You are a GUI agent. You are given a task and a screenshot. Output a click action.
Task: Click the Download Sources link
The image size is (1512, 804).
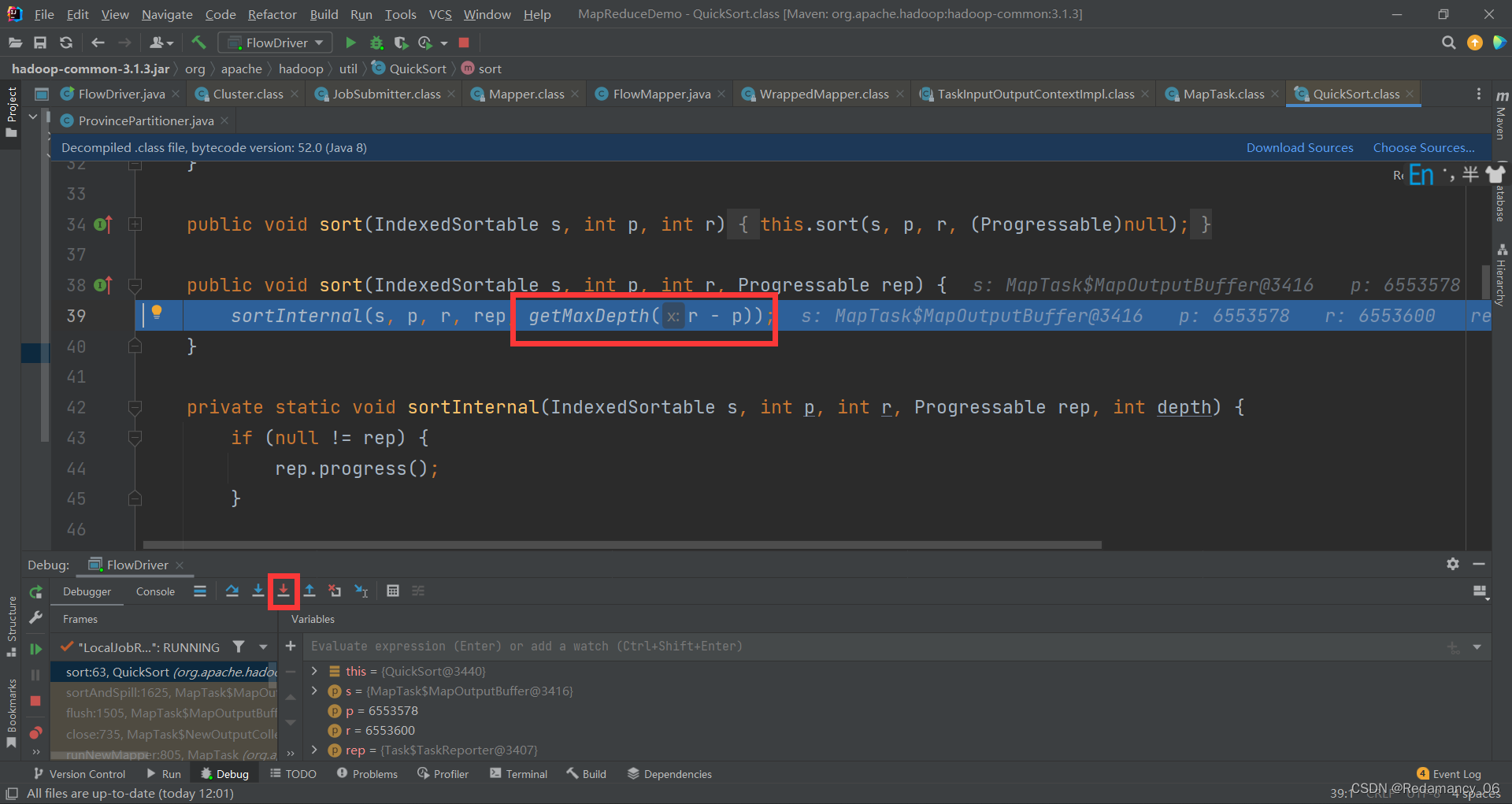click(x=1299, y=147)
